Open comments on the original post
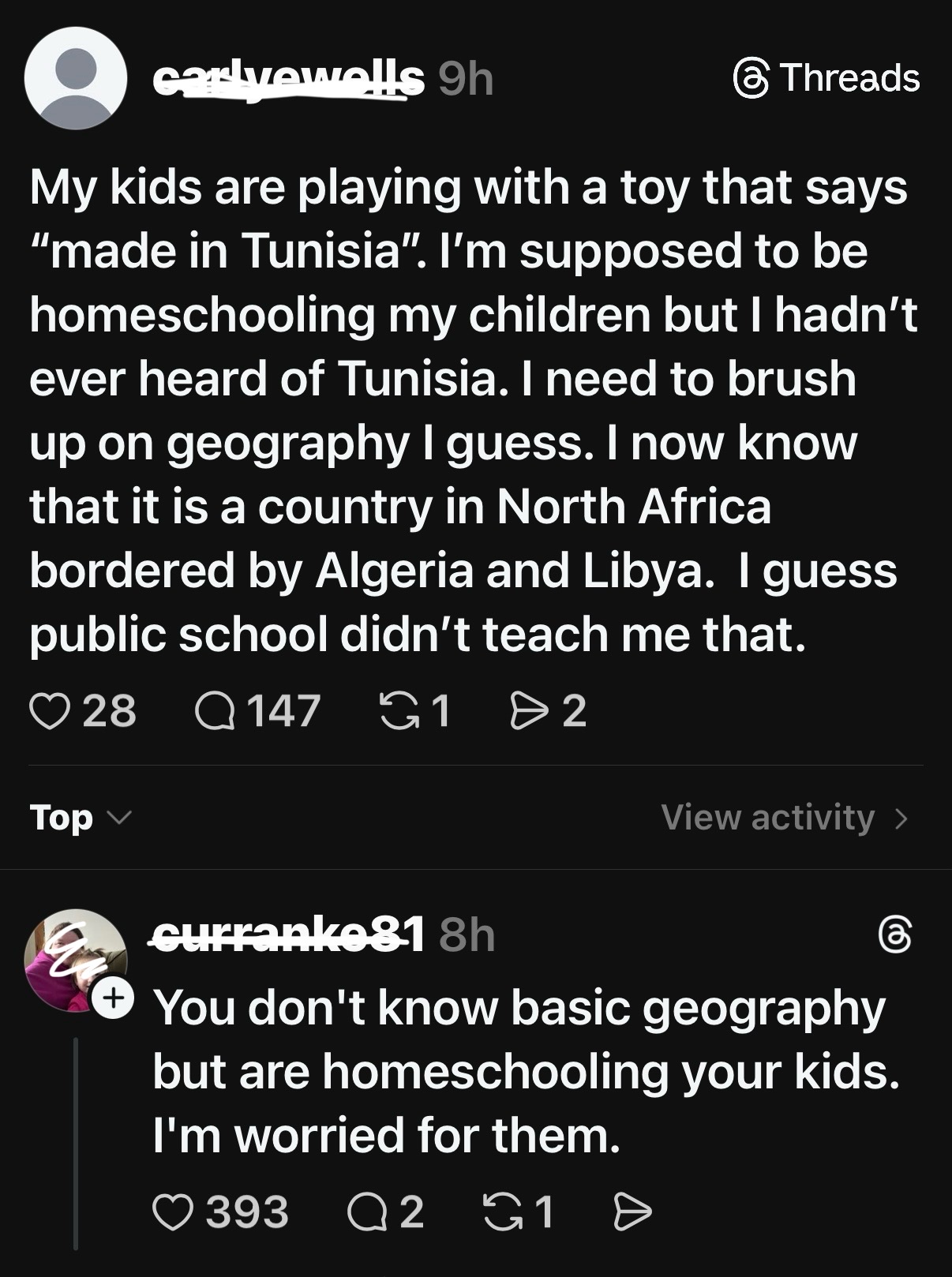Viewport: 952px width, 1277px height. (x=215, y=710)
